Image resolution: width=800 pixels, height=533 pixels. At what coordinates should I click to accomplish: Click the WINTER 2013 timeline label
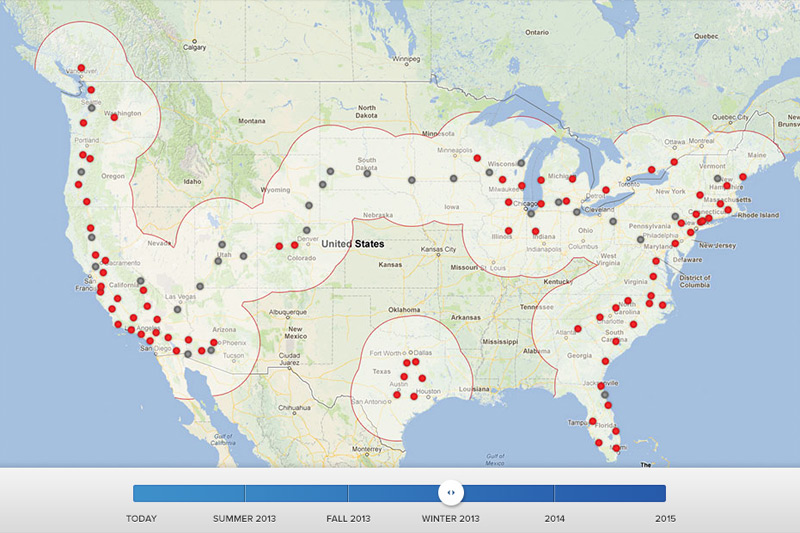[x=451, y=519]
